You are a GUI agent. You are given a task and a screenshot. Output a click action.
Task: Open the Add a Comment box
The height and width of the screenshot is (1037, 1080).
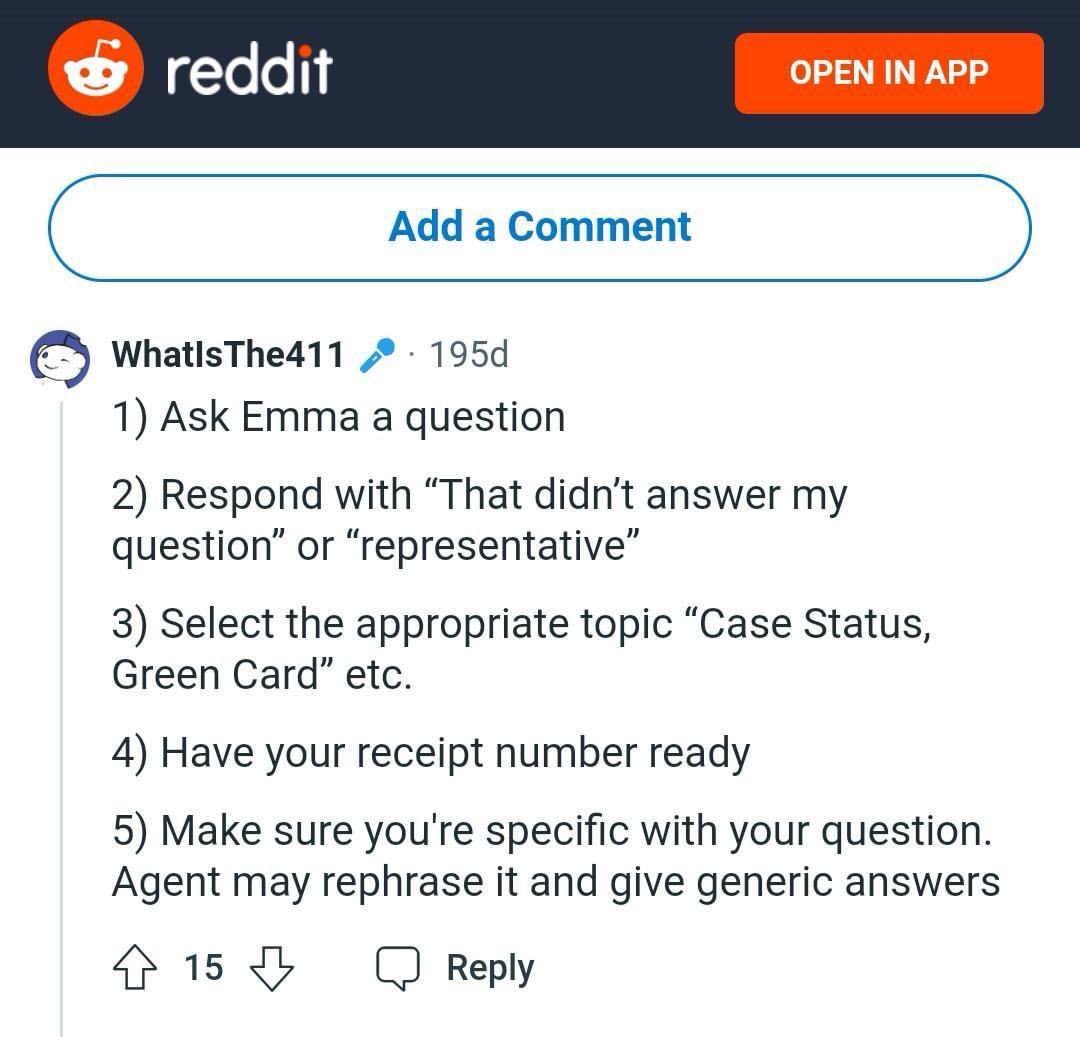[x=539, y=228]
